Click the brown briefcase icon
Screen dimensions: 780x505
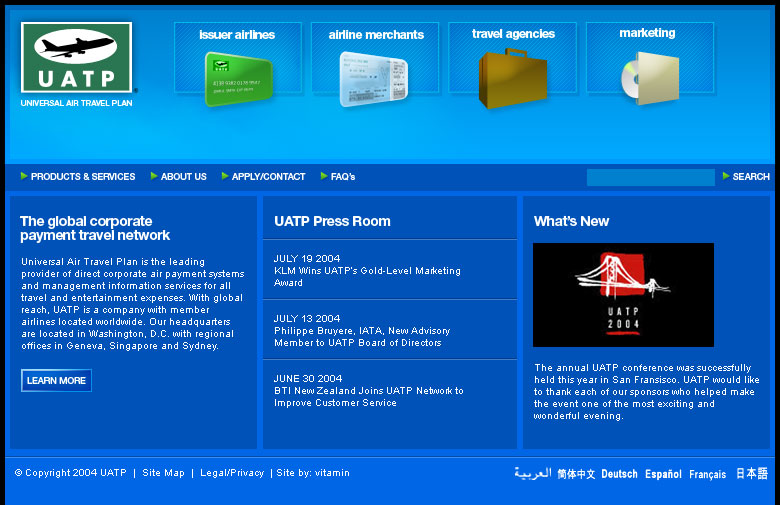pos(511,79)
